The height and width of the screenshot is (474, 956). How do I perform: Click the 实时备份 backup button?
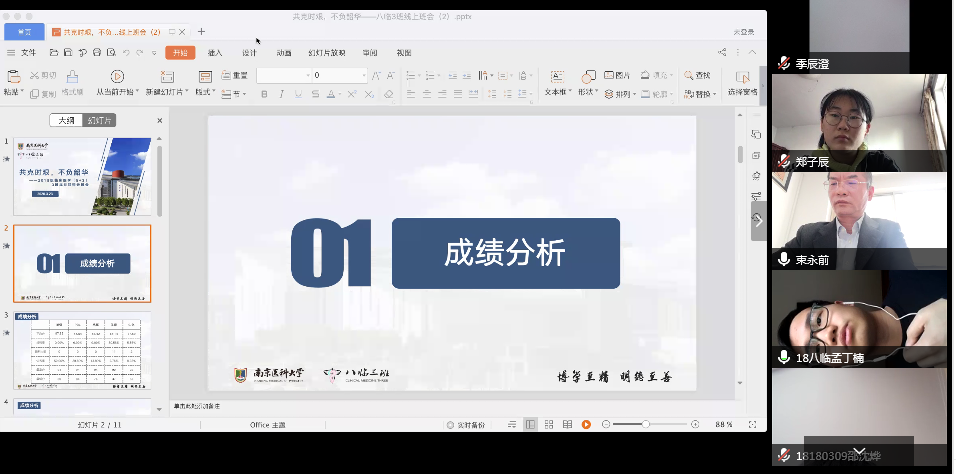point(465,425)
